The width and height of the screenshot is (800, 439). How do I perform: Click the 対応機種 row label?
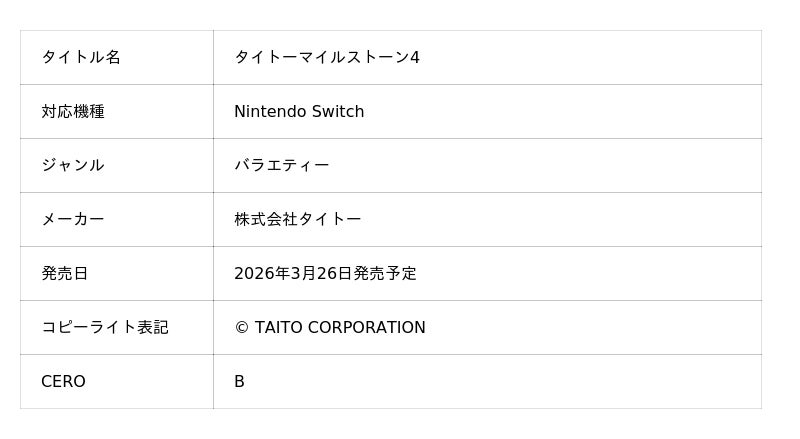(73, 112)
